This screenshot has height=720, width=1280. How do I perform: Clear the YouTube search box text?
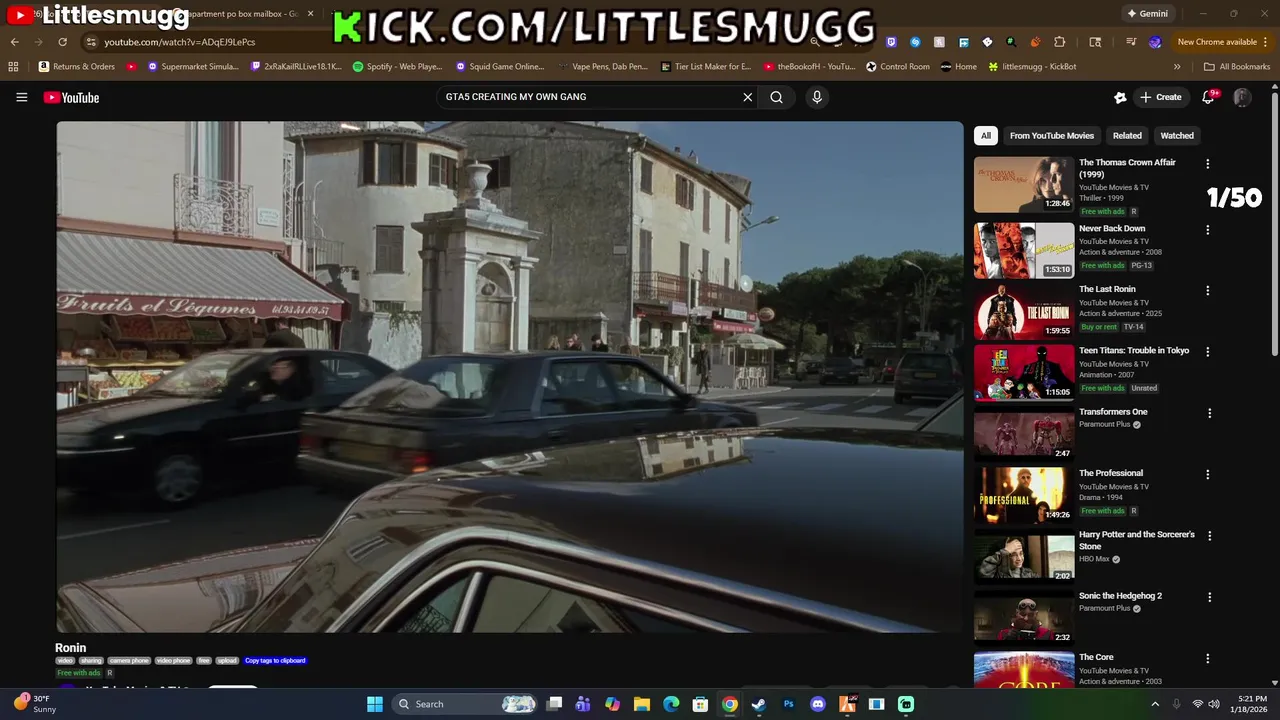pyautogui.click(x=747, y=97)
